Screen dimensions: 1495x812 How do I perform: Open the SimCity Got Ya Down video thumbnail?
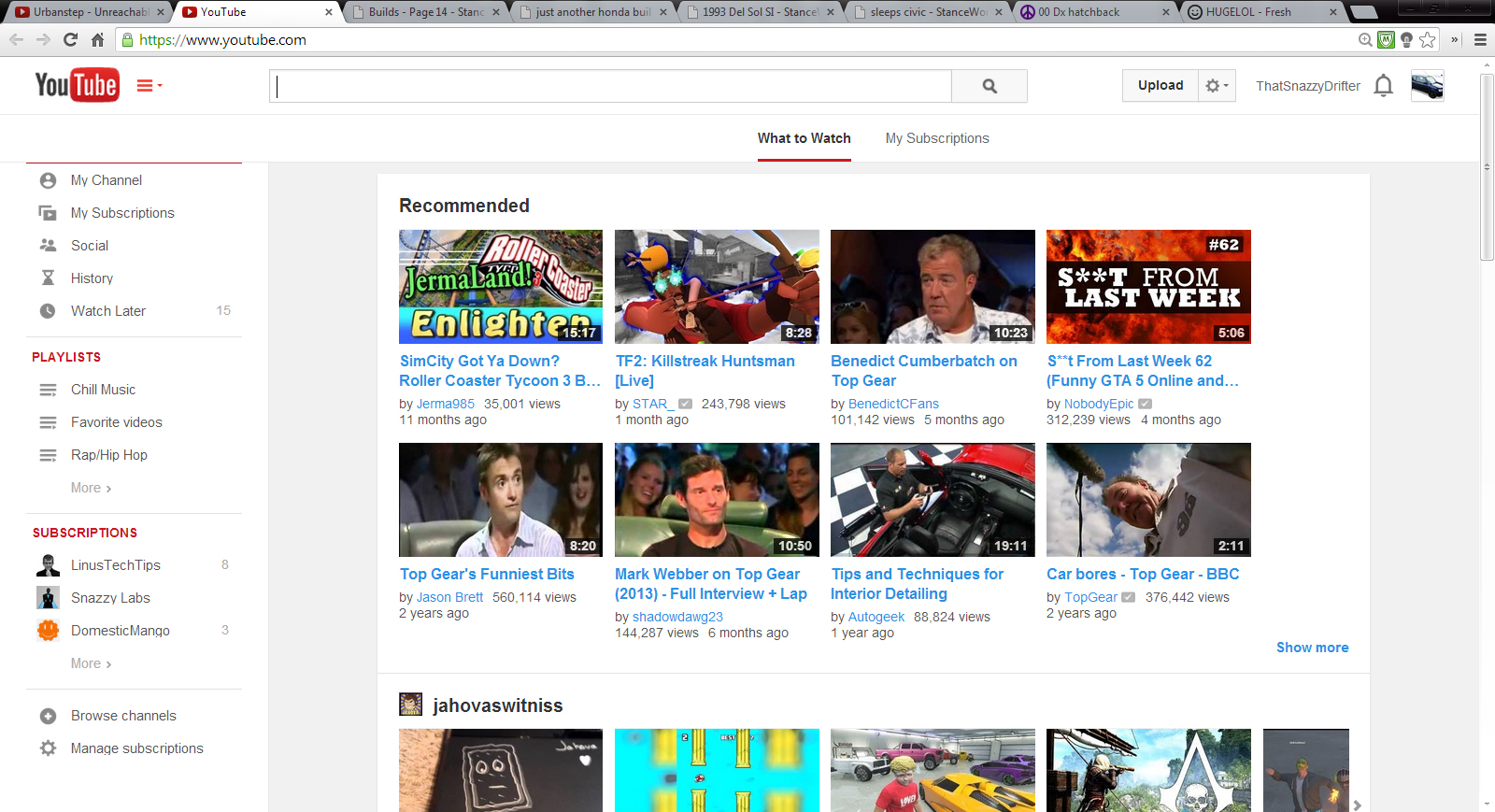[x=501, y=287]
